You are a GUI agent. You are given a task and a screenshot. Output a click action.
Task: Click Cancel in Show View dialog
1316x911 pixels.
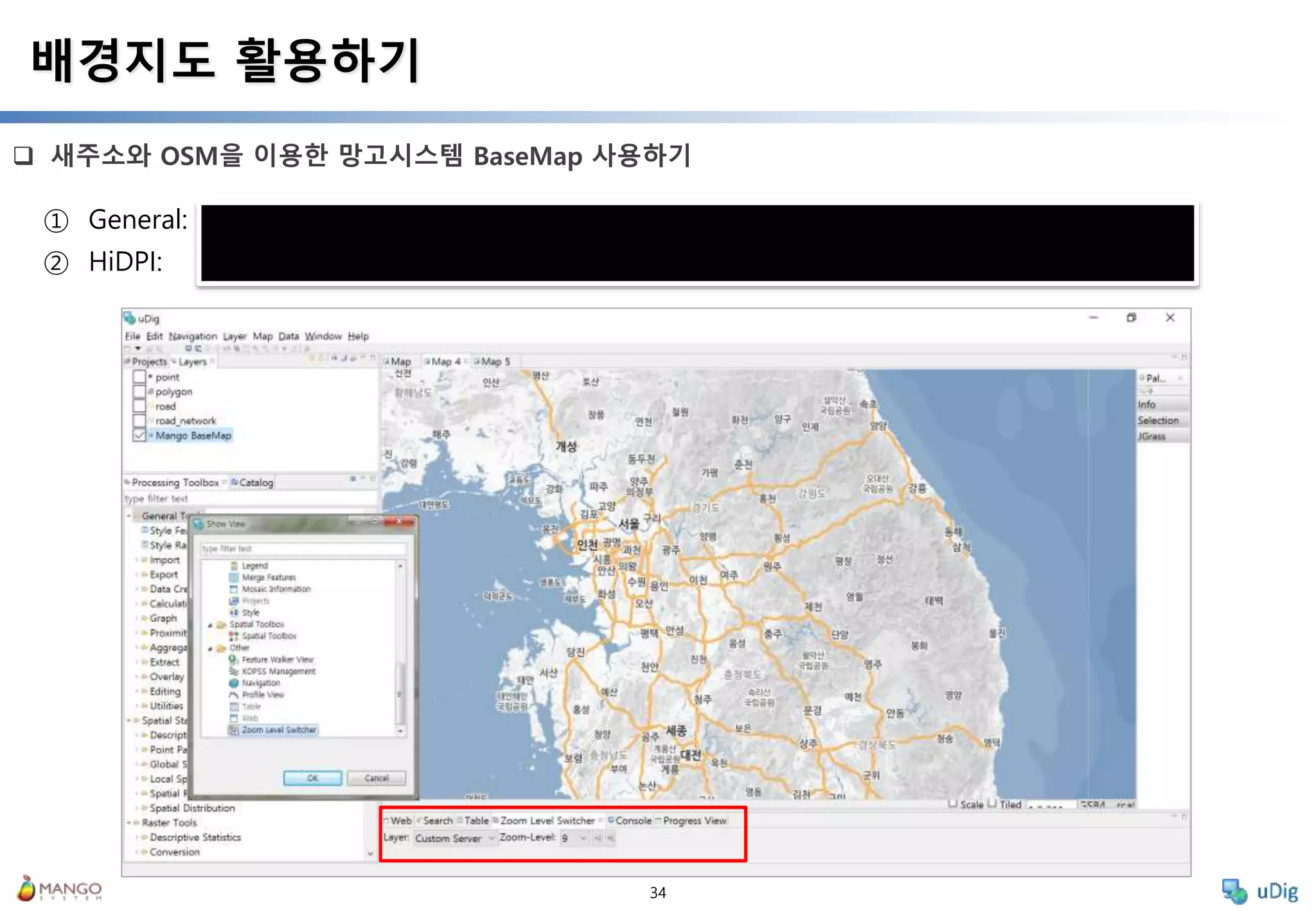click(377, 778)
